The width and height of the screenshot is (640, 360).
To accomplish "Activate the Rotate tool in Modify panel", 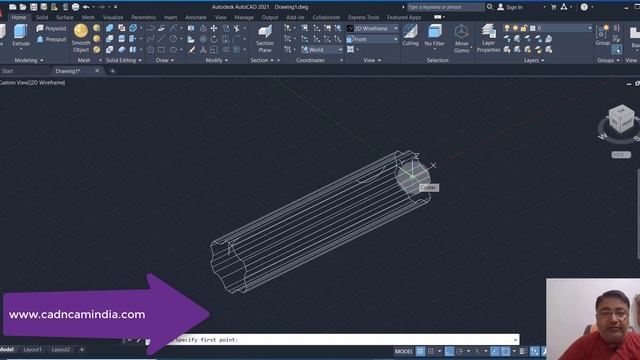I will point(213,39).
